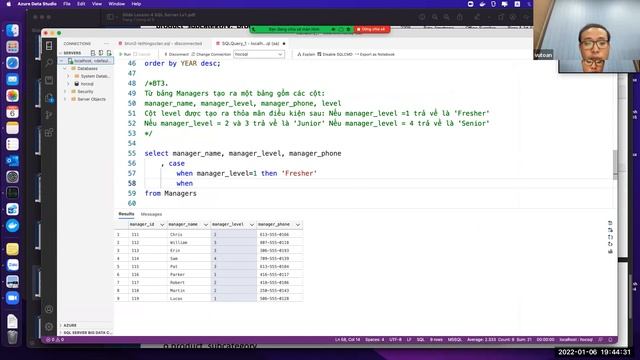Click Export as Notebook
Screen dimensions: 640x360
coord(375,54)
